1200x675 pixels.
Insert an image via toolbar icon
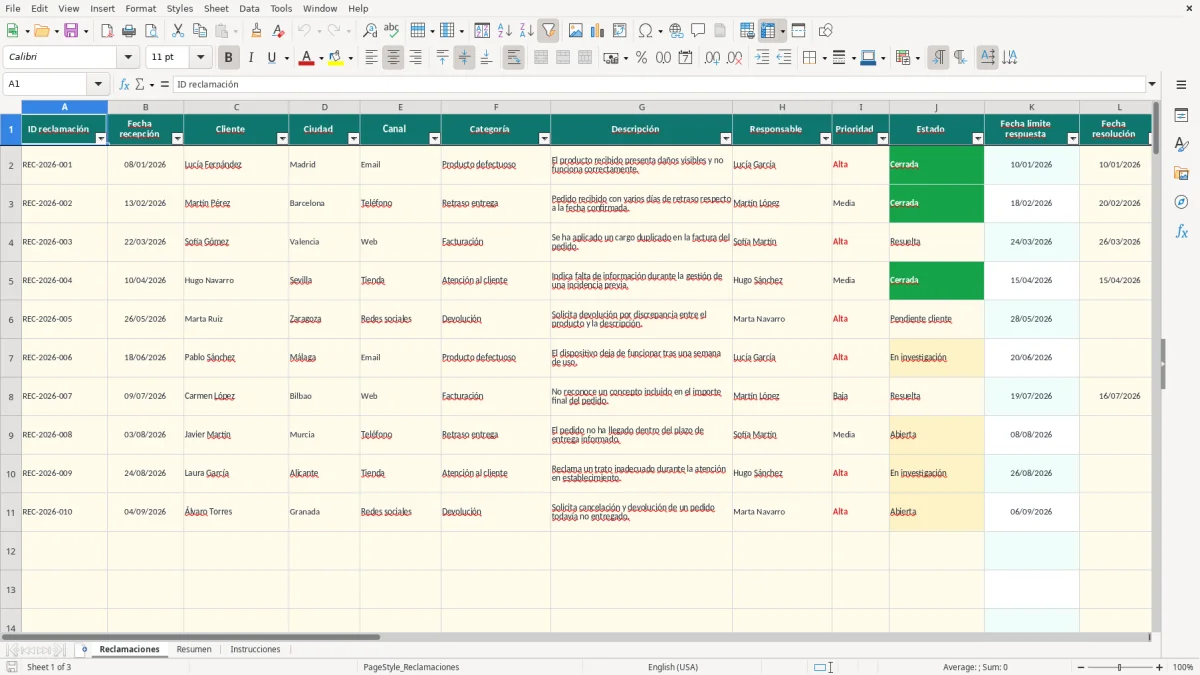click(576, 31)
